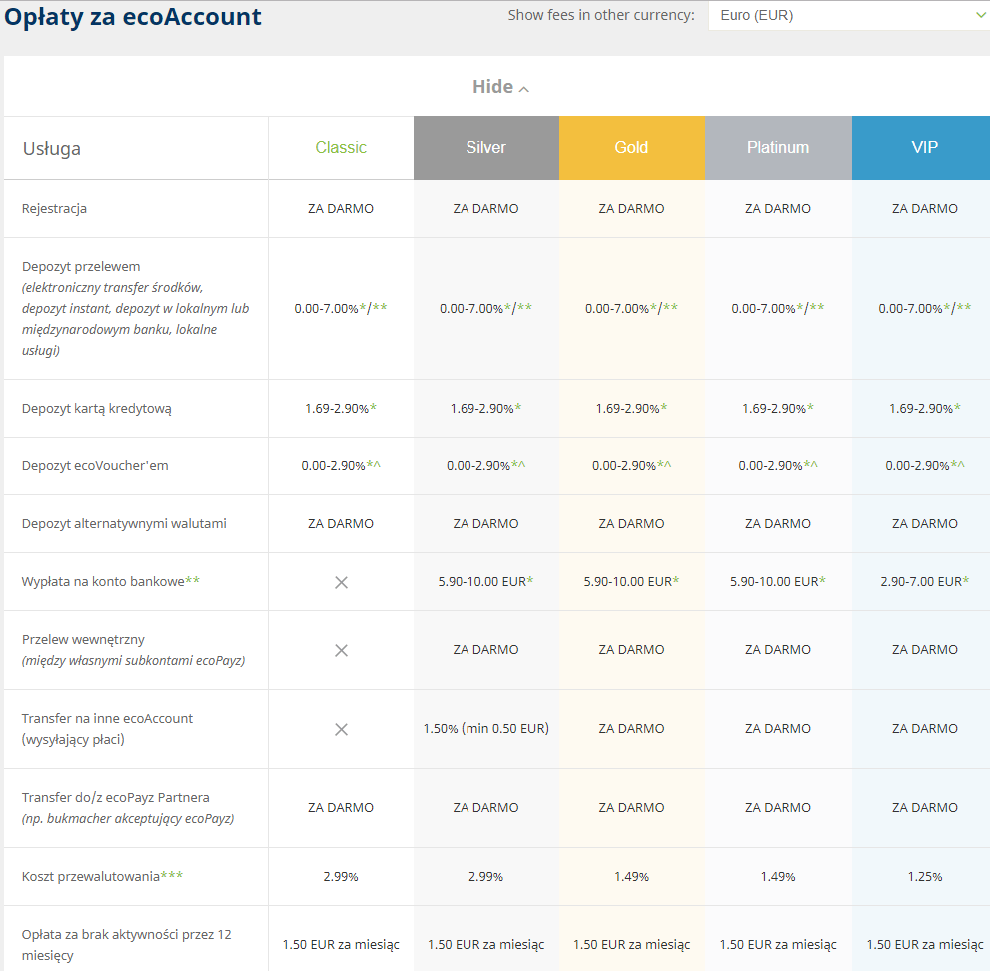The height and width of the screenshot is (971, 990).
Task: Click the 'Transfer na inne ecoAccount' row label
Action: point(107,718)
